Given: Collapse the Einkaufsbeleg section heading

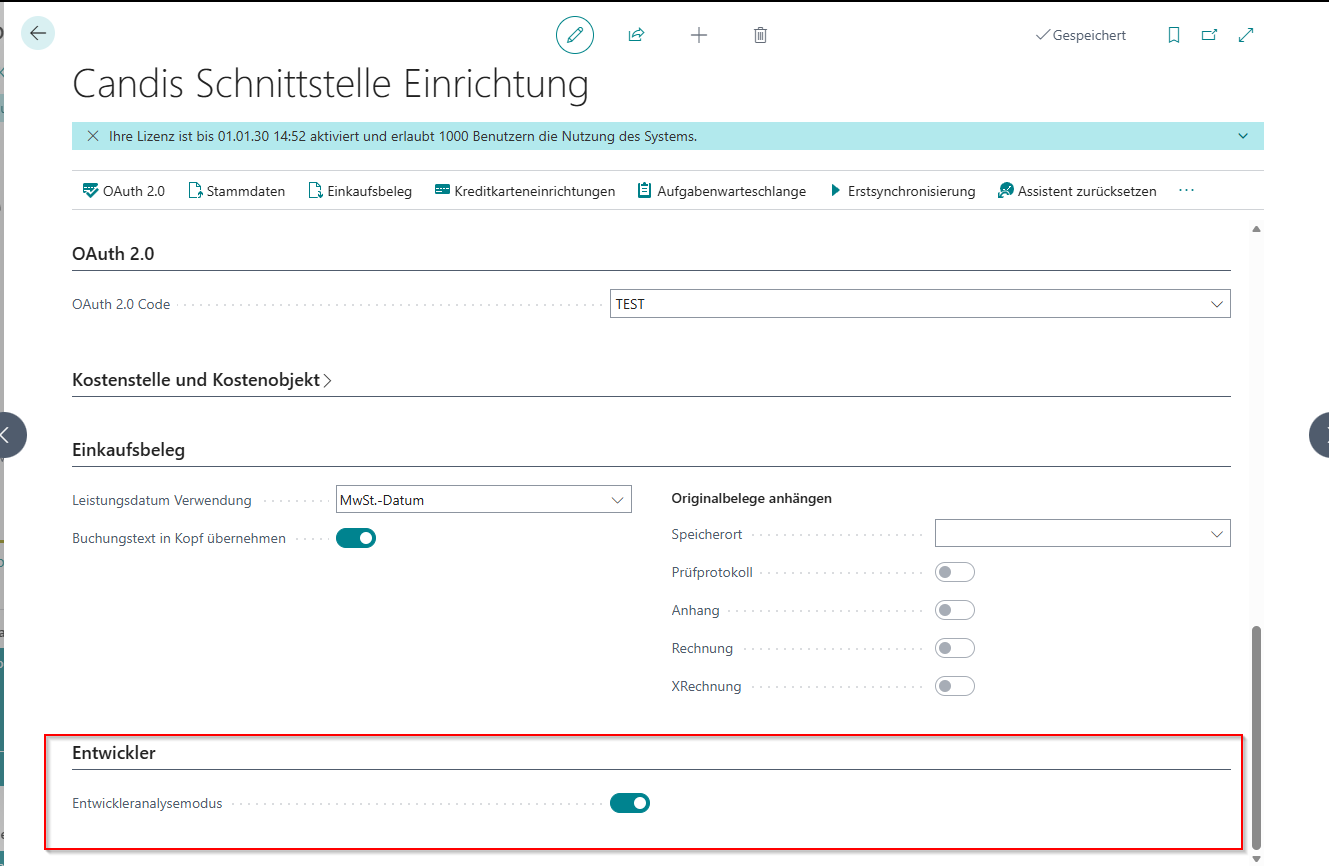Looking at the screenshot, I should pos(129,450).
